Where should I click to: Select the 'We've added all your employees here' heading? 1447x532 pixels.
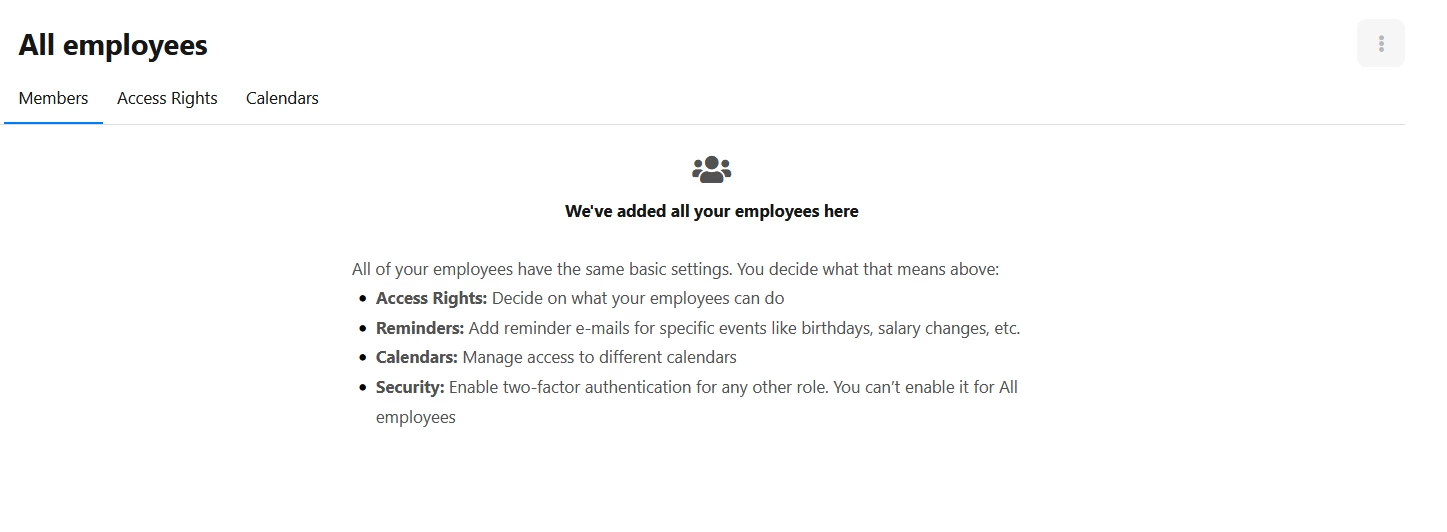pos(711,211)
